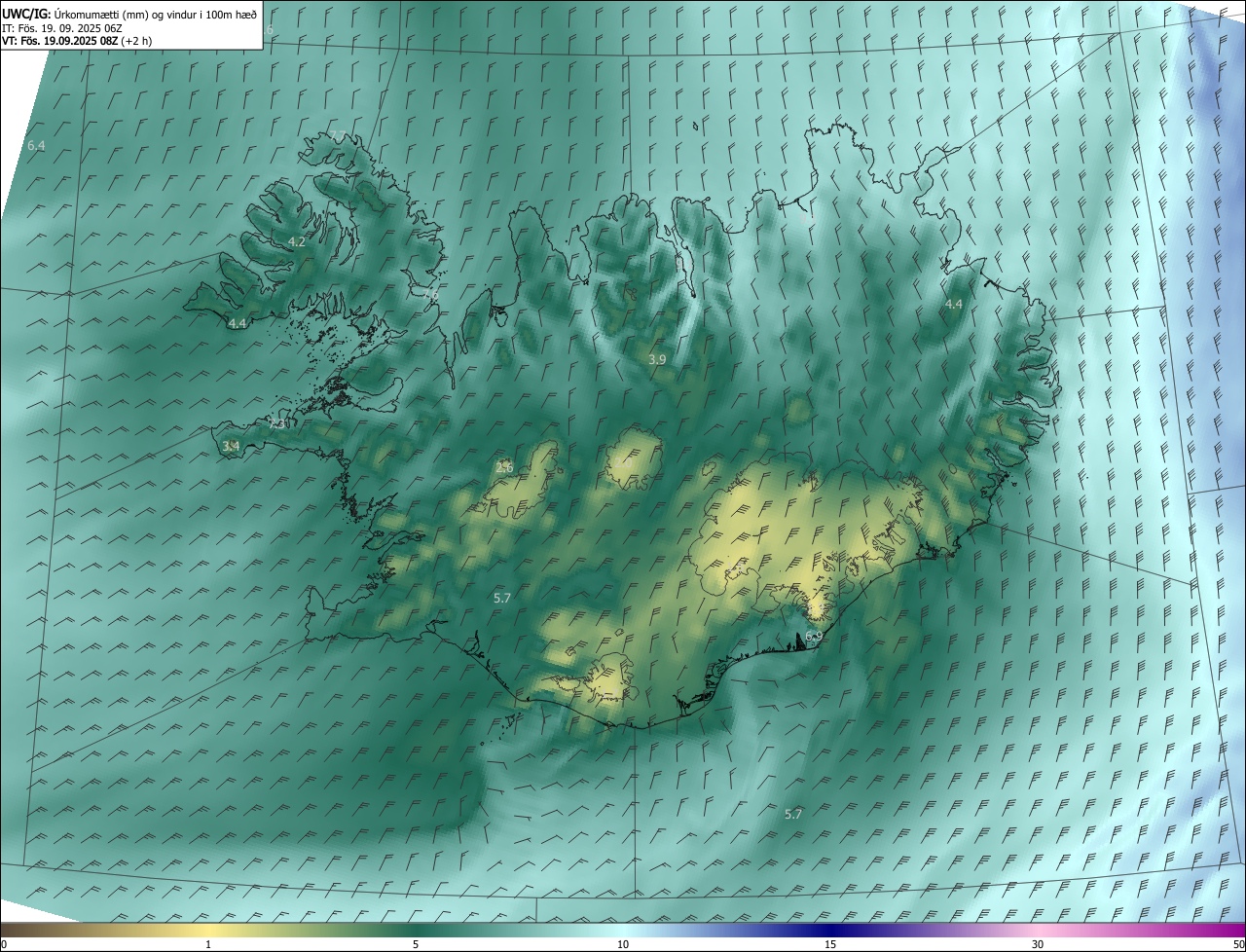Click the 7.6 value label
1246x952 pixels.
(431, 294)
